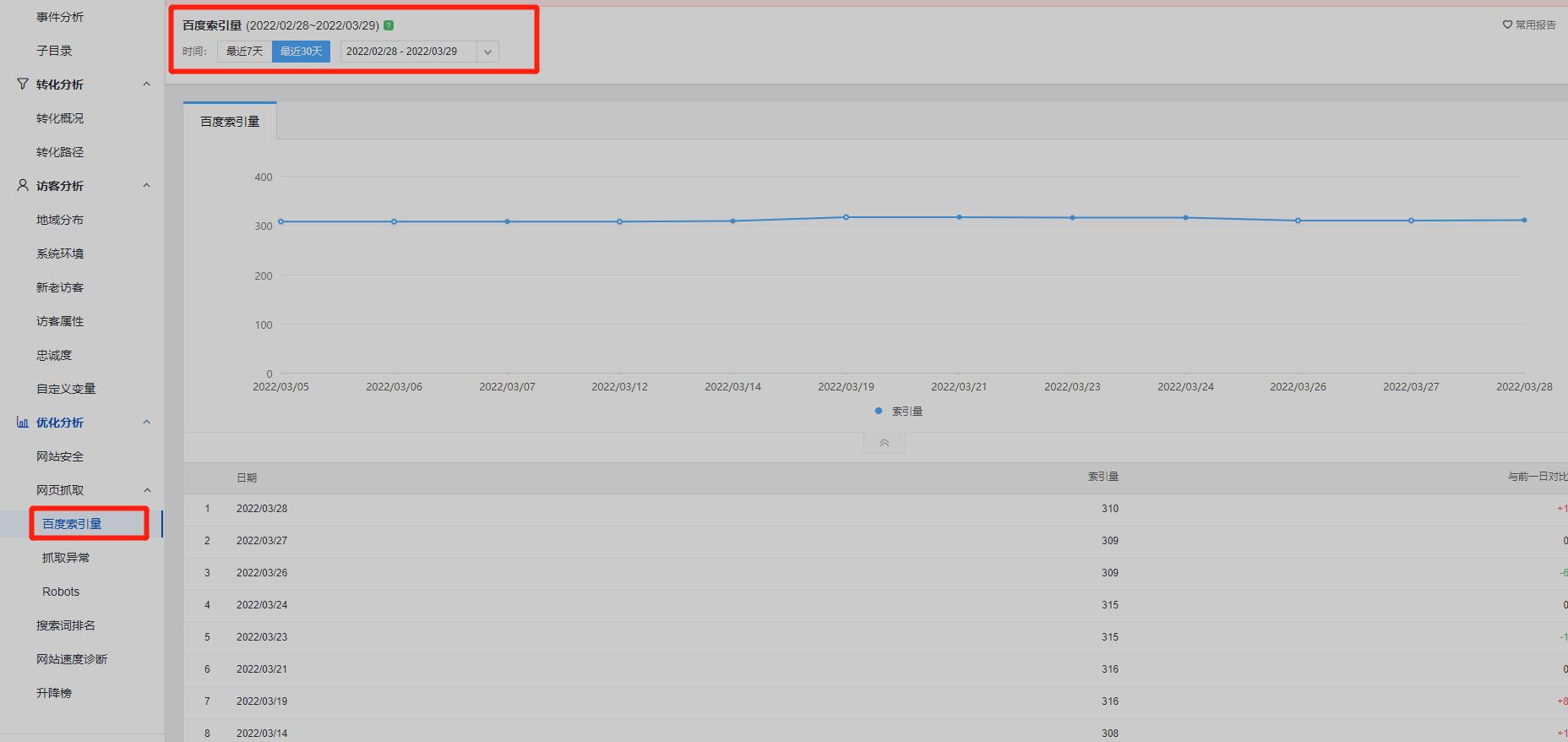Collapse the 网页抓取 submenu chevron
Image resolution: width=1568 pixels, height=742 pixels.
[x=146, y=490]
